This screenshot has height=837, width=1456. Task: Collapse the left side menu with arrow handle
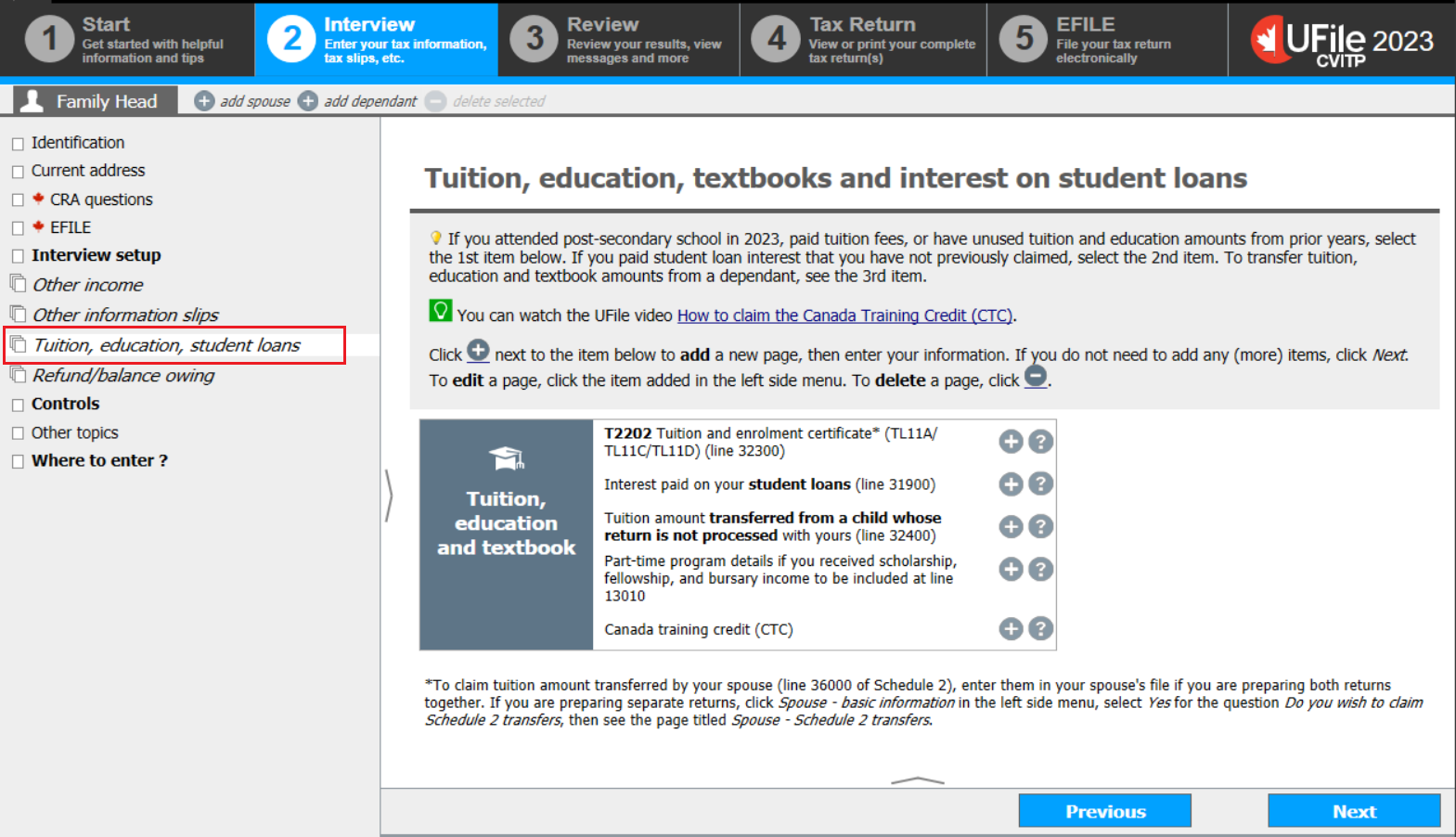pyautogui.click(x=389, y=496)
